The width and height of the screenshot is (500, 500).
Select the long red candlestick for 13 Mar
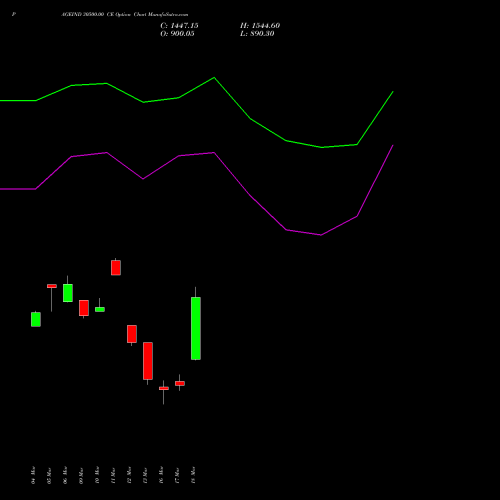(148, 361)
